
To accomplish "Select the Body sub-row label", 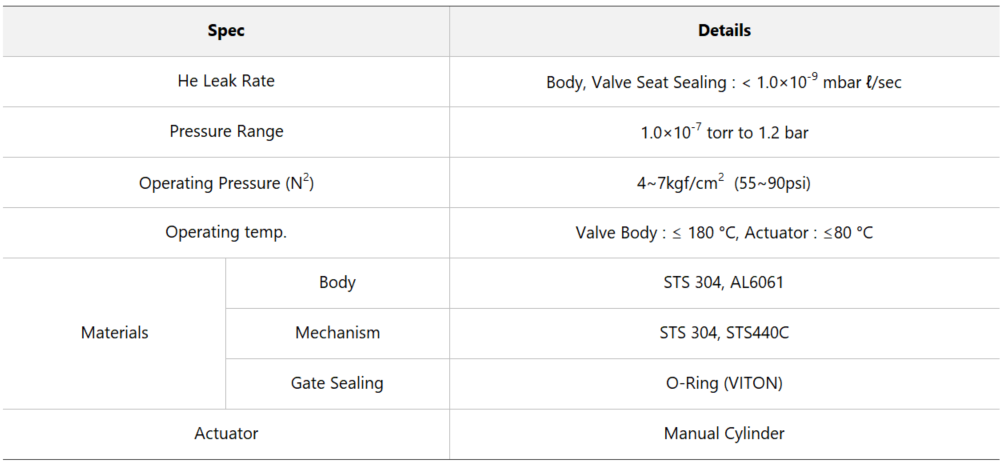I will (x=337, y=282).
